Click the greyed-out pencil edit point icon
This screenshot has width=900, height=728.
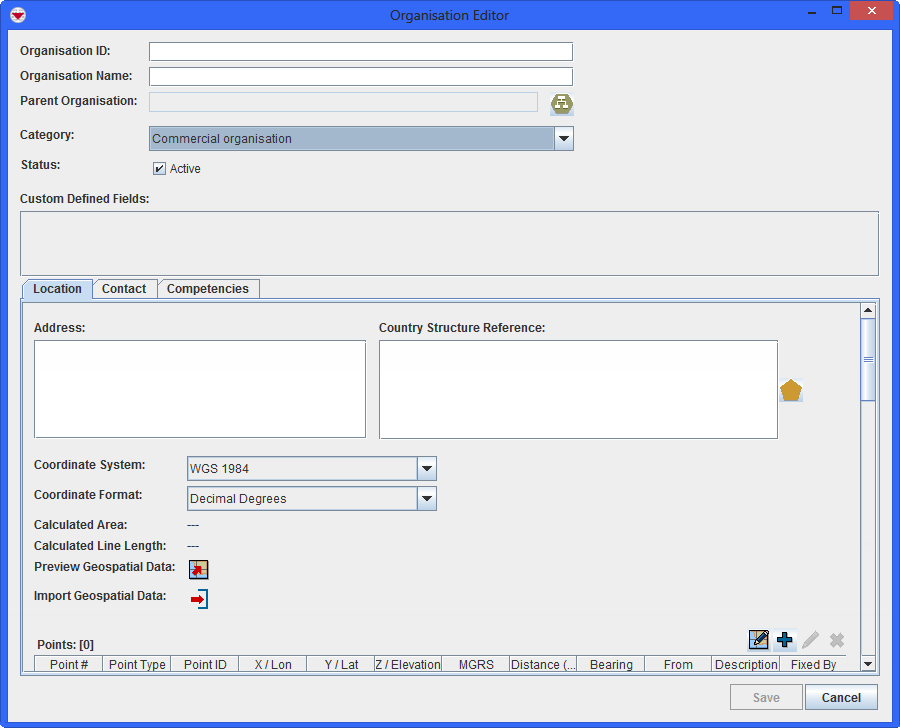point(811,640)
